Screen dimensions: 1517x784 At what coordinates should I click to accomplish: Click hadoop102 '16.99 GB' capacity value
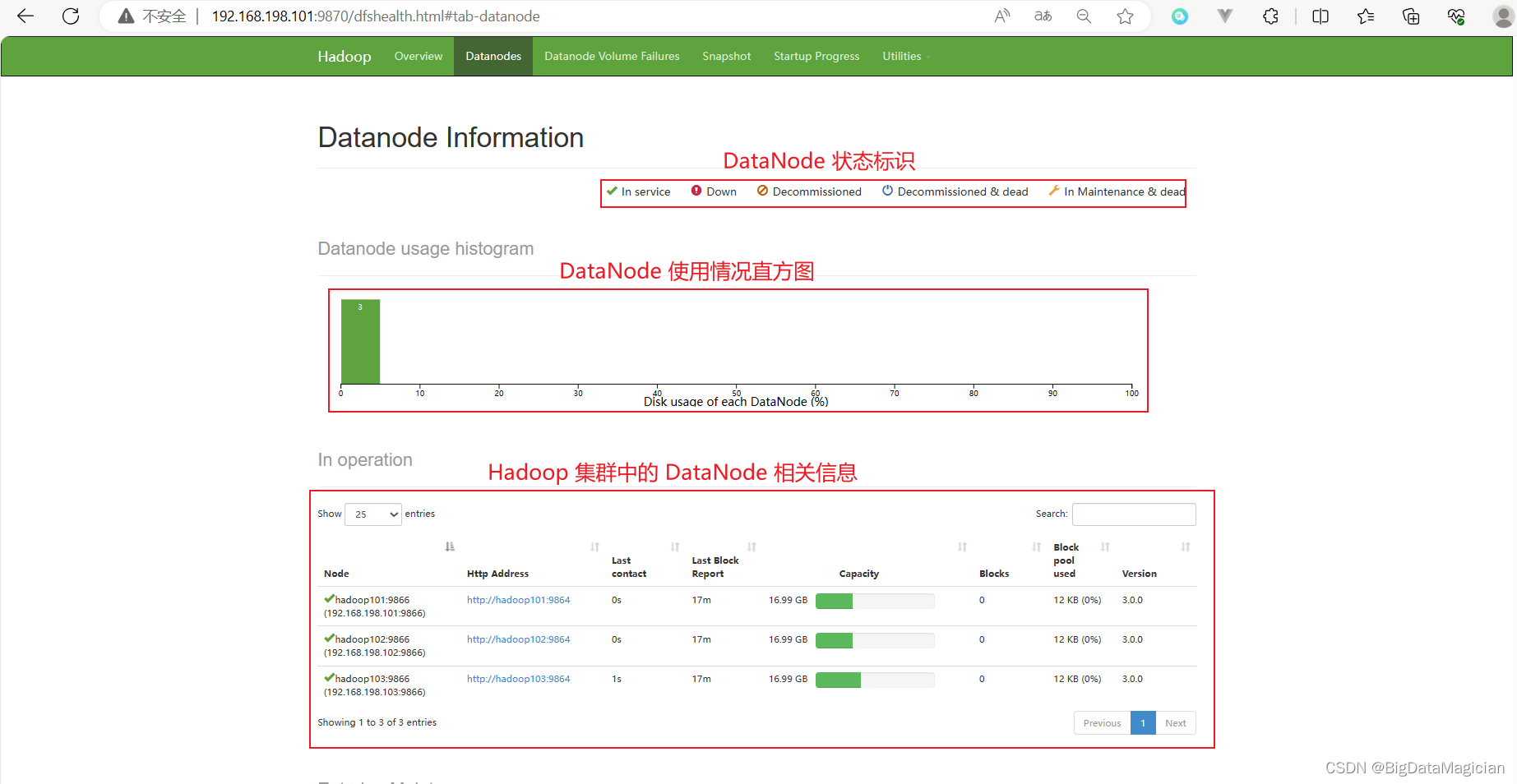coord(788,639)
